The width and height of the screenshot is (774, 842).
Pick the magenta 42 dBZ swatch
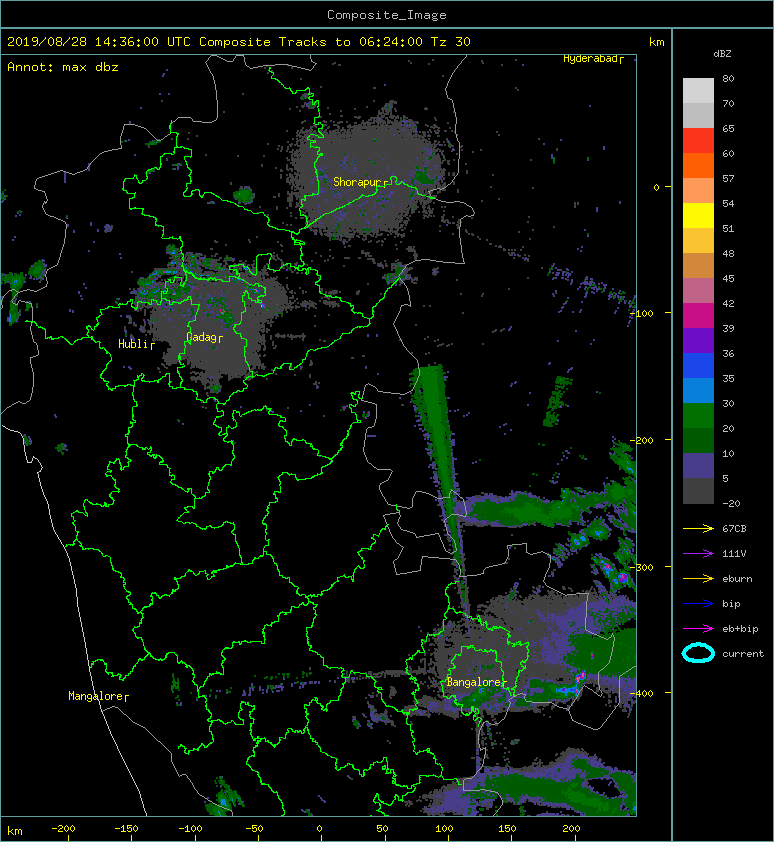698,316
